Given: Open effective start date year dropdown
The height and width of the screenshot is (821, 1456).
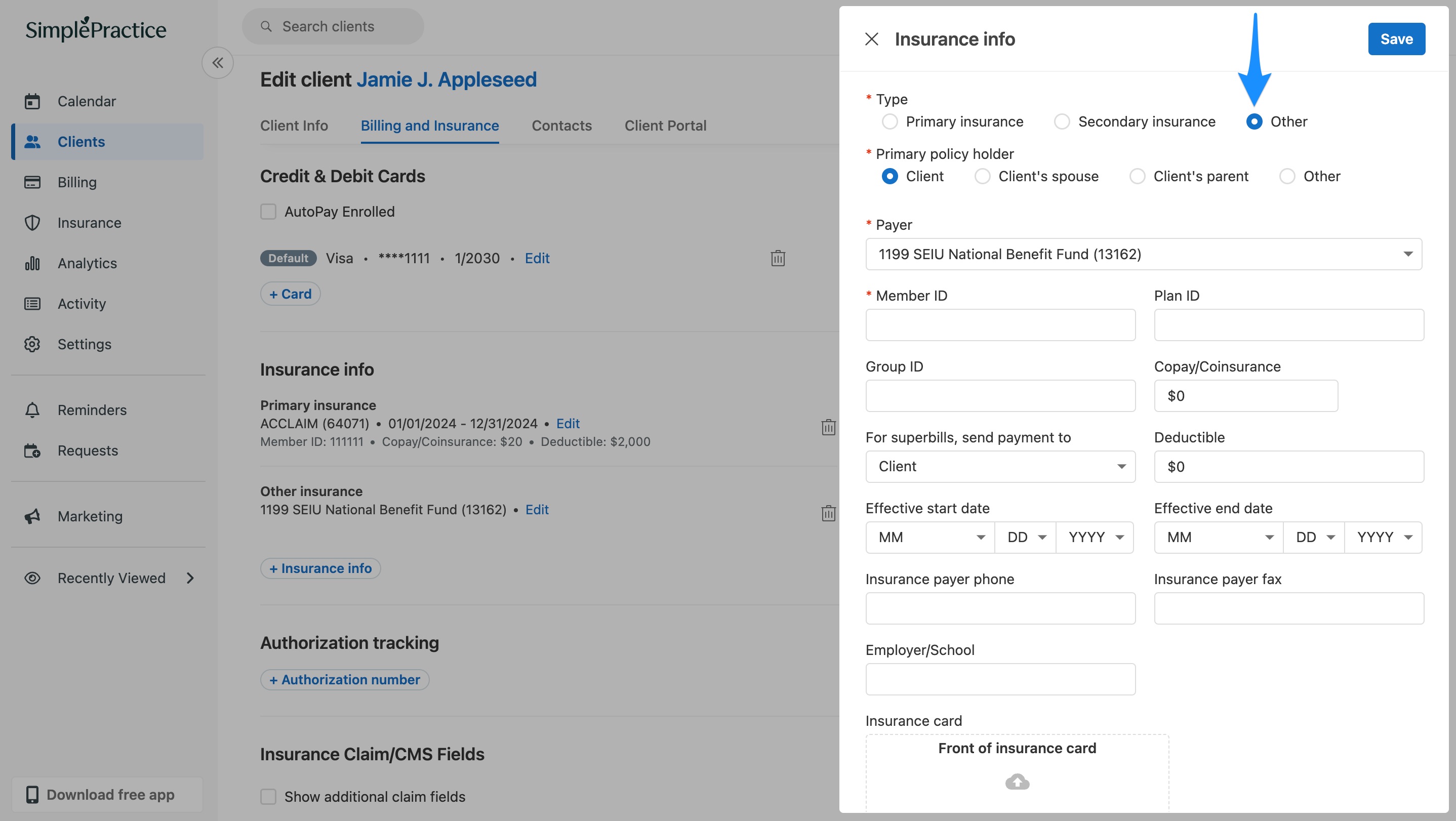Looking at the screenshot, I should click(1095, 538).
